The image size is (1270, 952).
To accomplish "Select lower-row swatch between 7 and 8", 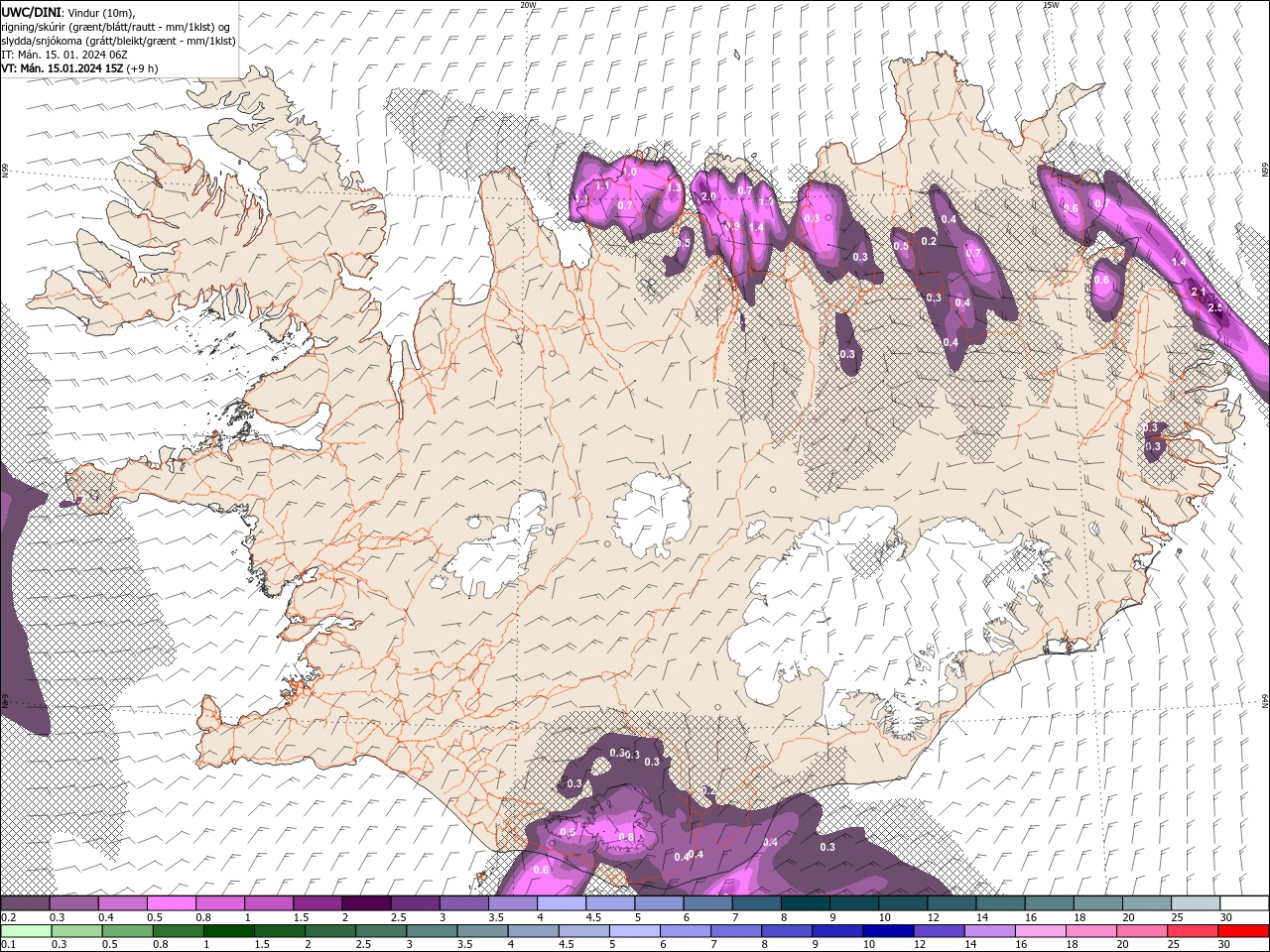I will [735, 931].
